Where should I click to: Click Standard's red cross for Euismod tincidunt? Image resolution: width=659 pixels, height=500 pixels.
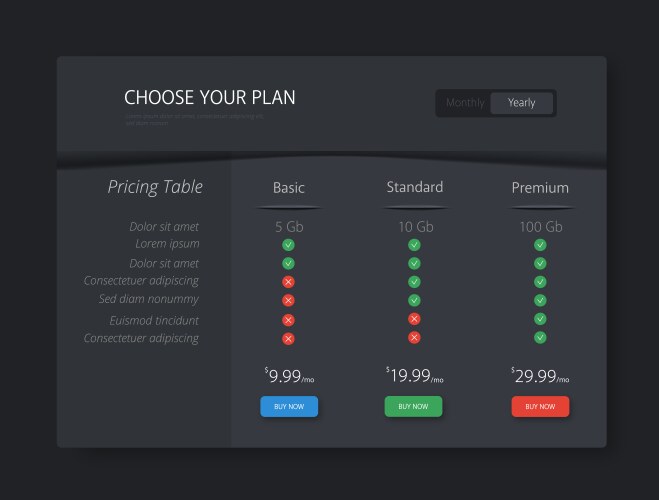pyautogui.click(x=414, y=319)
